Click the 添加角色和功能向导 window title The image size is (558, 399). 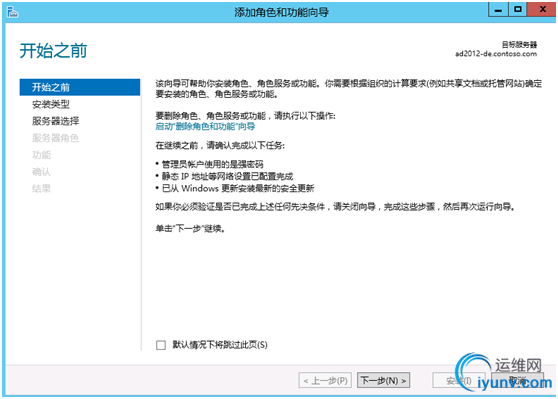tap(281, 12)
